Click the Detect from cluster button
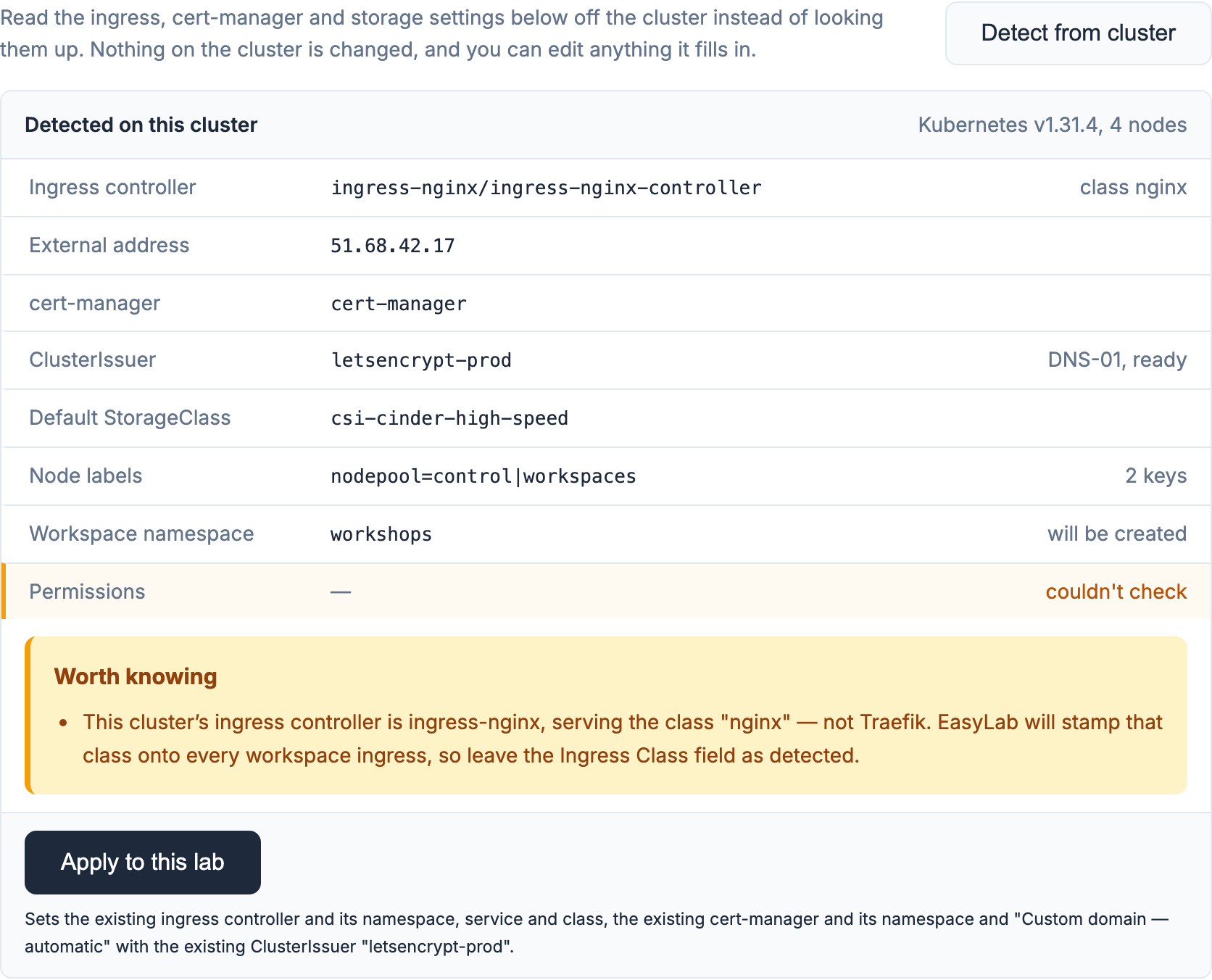 1078,33
